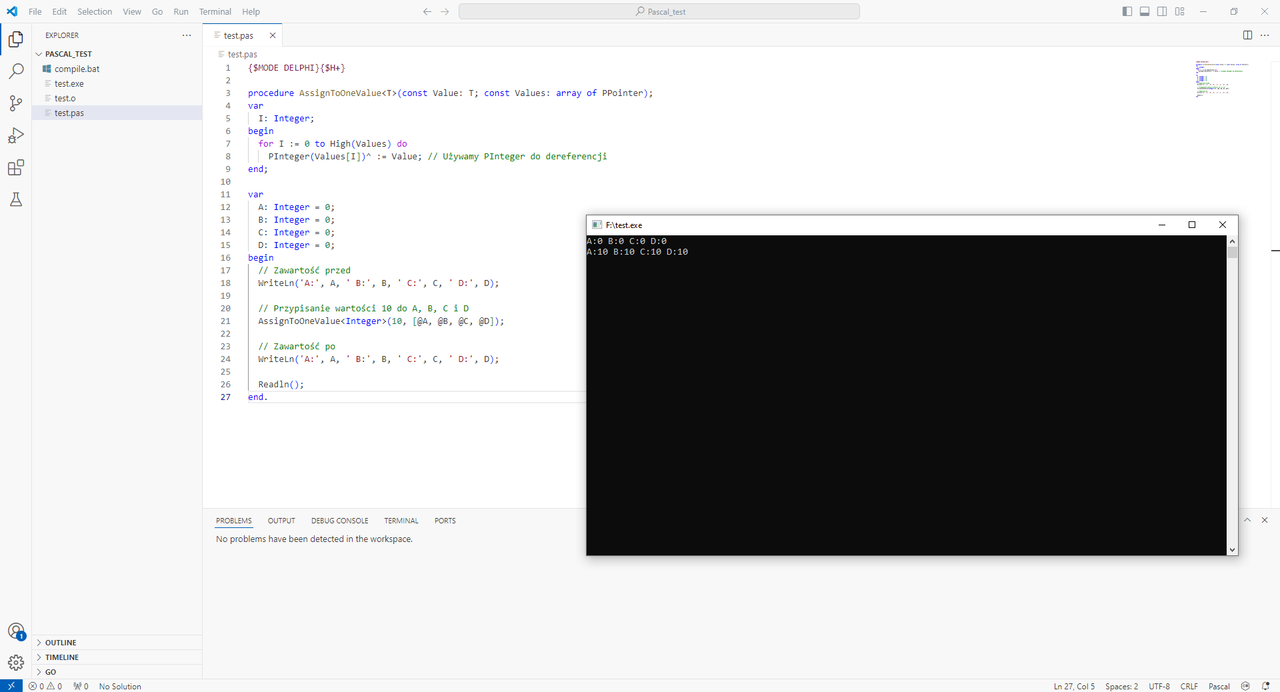Toggle bottom panel layout icon
This screenshot has width=1280, height=692.
click(x=1145, y=11)
